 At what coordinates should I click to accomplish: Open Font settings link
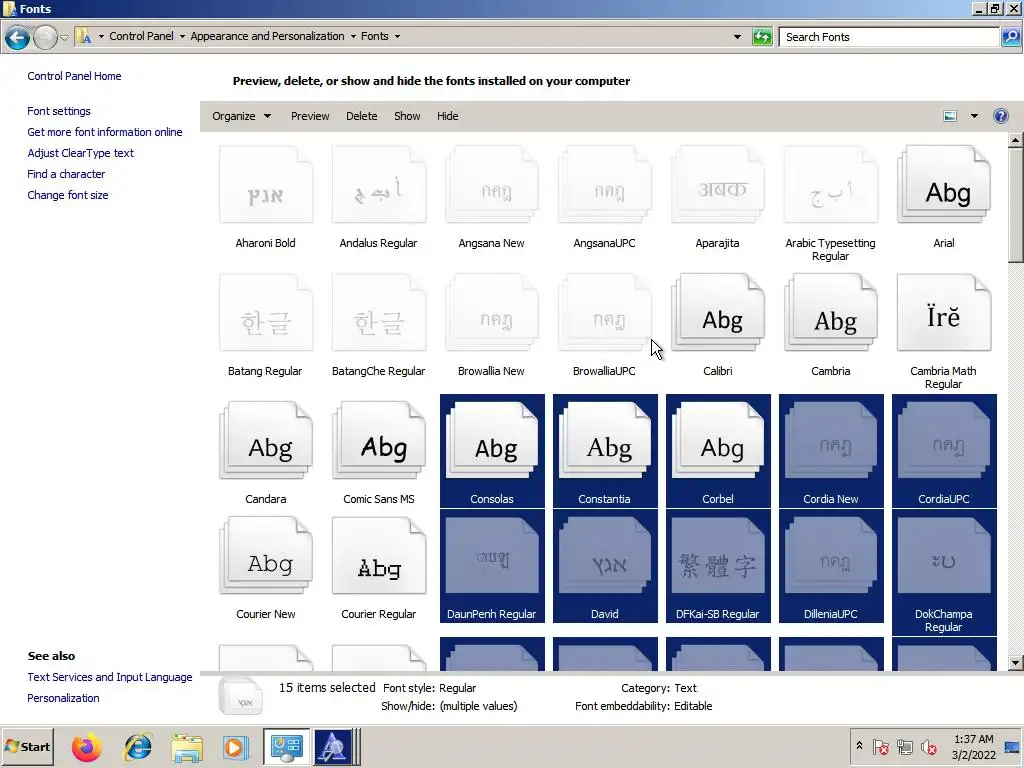59,111
